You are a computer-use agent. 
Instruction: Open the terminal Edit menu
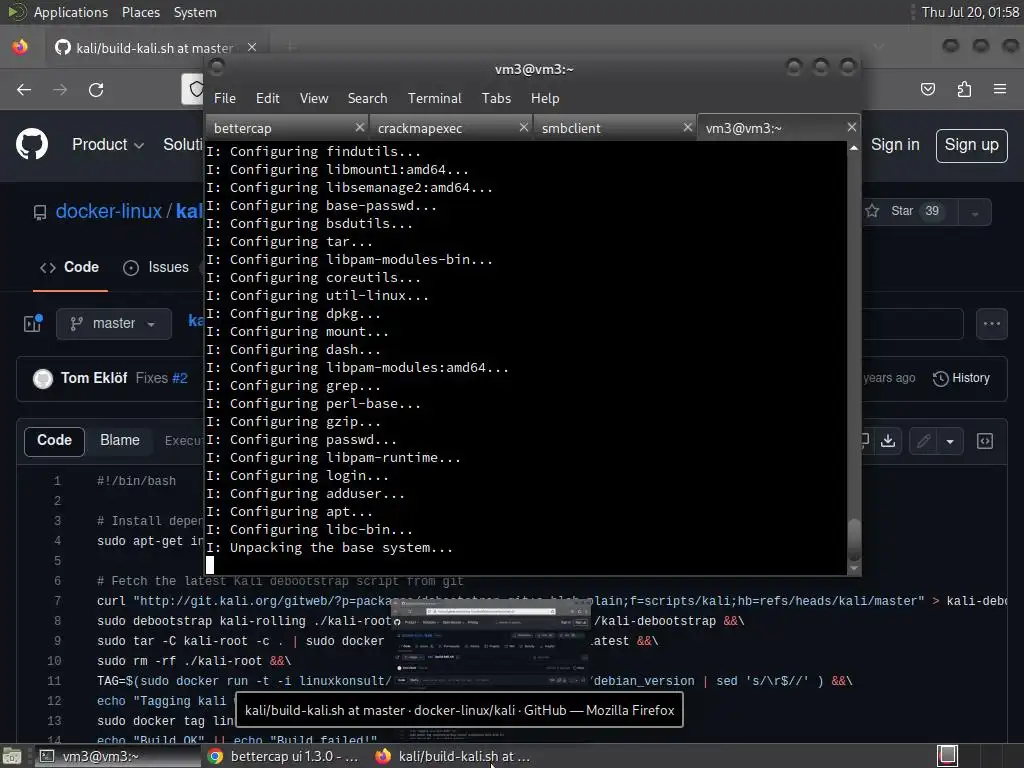coord(268,98)
